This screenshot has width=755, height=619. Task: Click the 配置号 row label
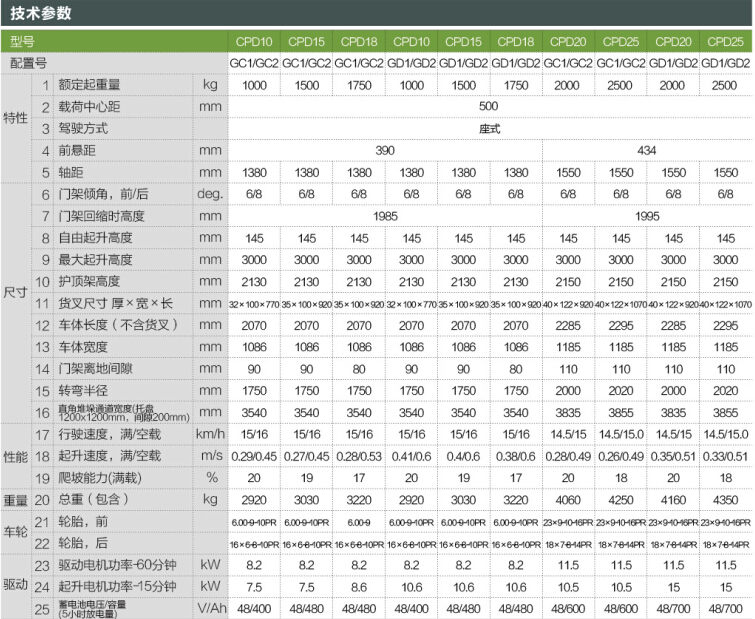28,63
